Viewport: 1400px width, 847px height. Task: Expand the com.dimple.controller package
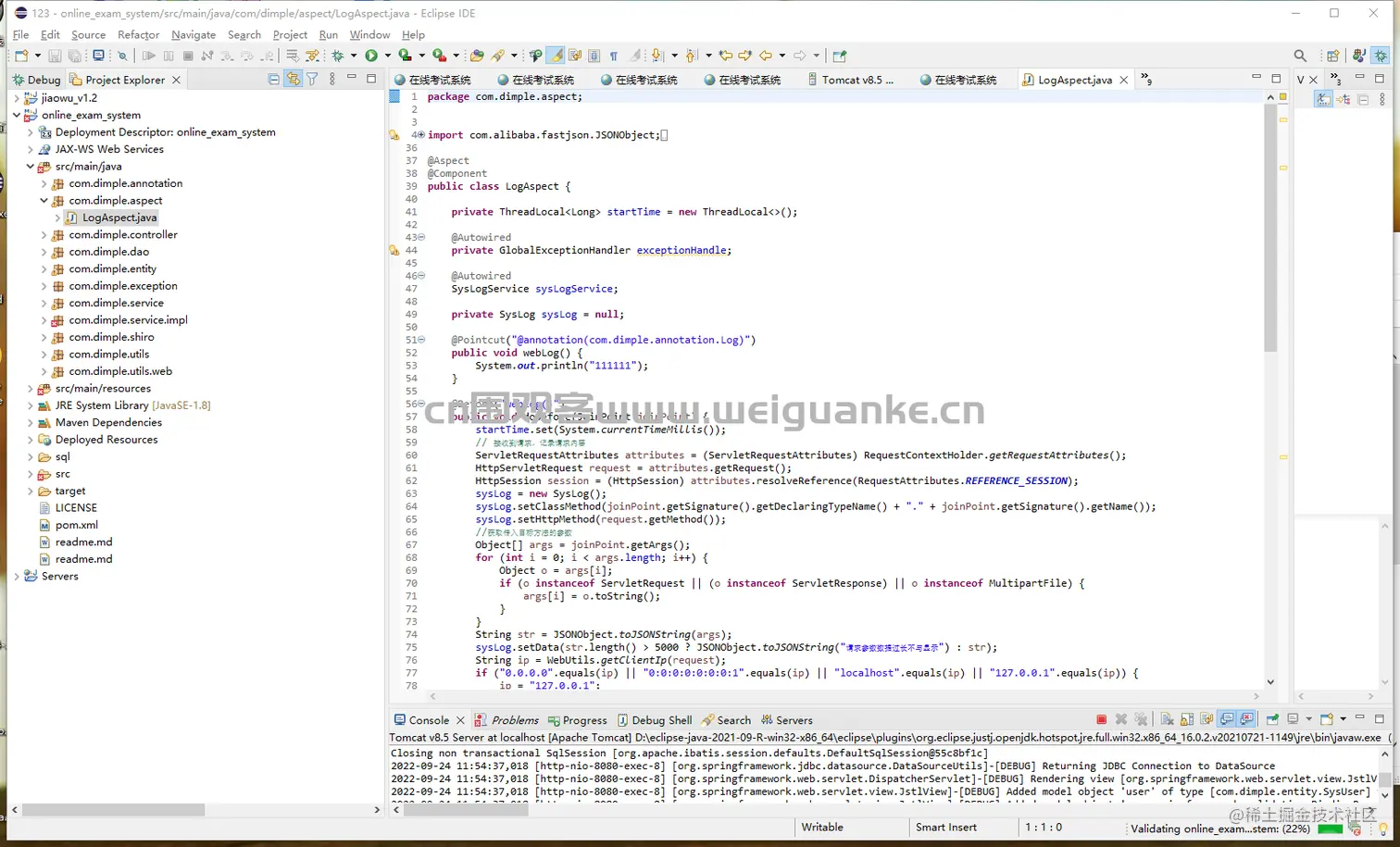(x=44, y=235)
